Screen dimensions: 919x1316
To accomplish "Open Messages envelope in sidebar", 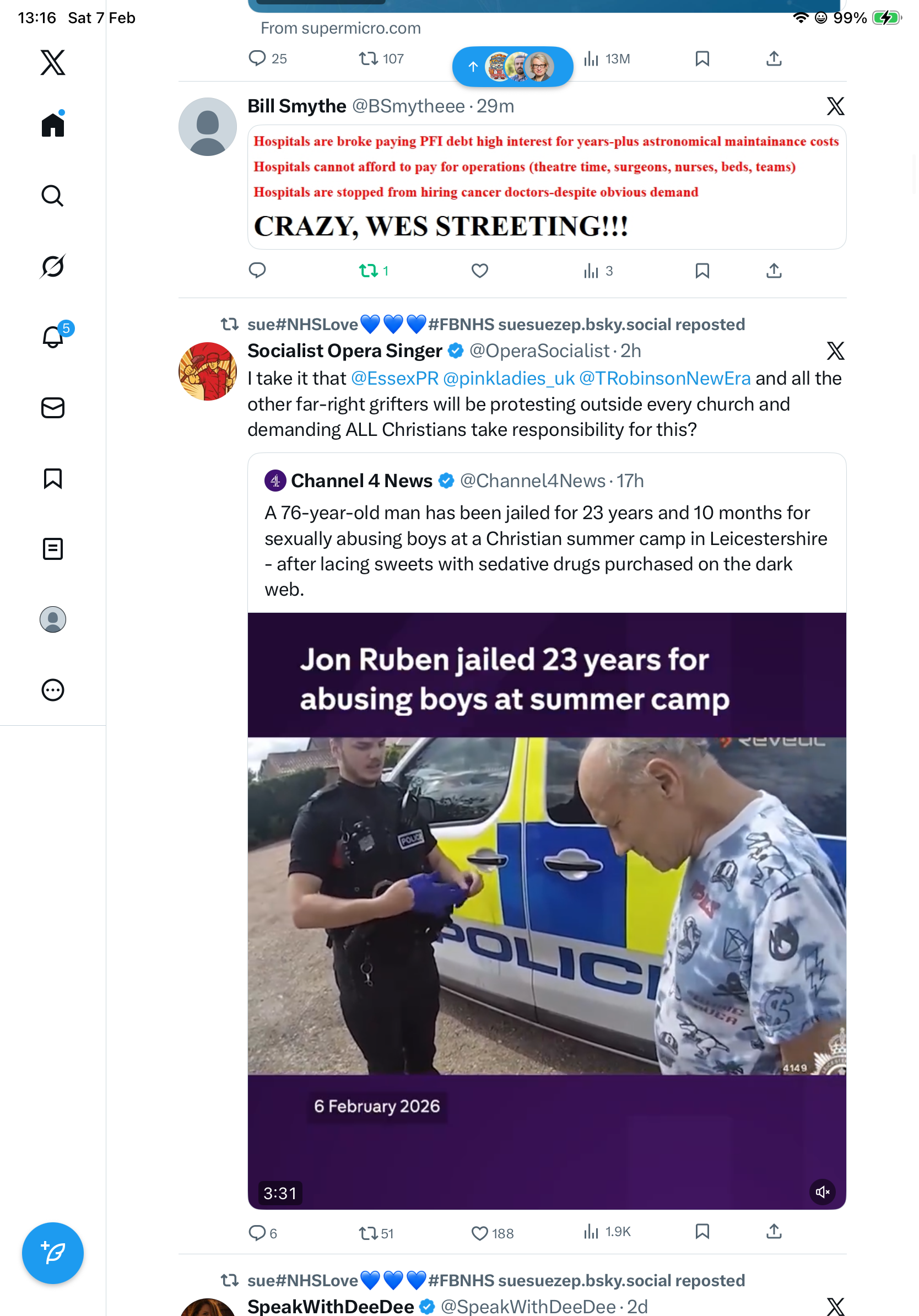I will pyautogui.click(x=52, y=408).
